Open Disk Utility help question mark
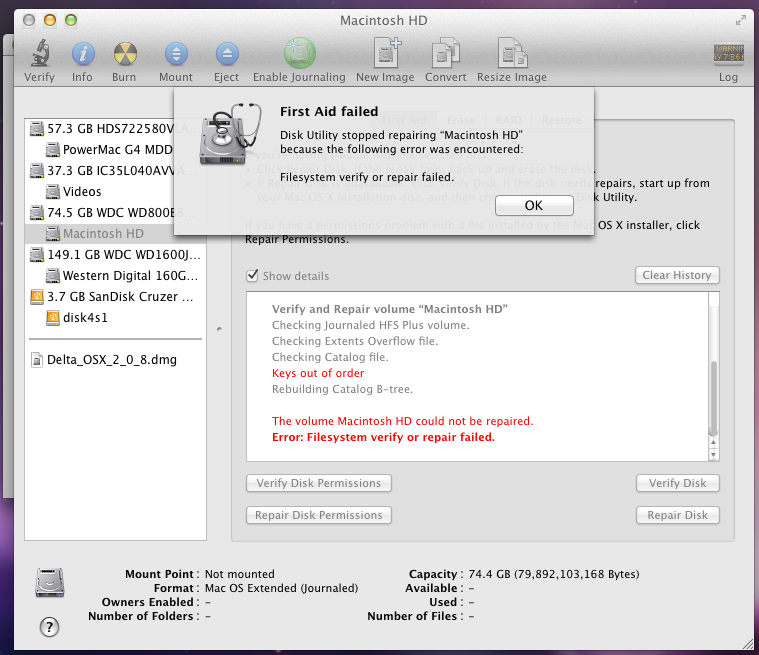This screenshot has height=655, width=759. click(x=49, y=627)
